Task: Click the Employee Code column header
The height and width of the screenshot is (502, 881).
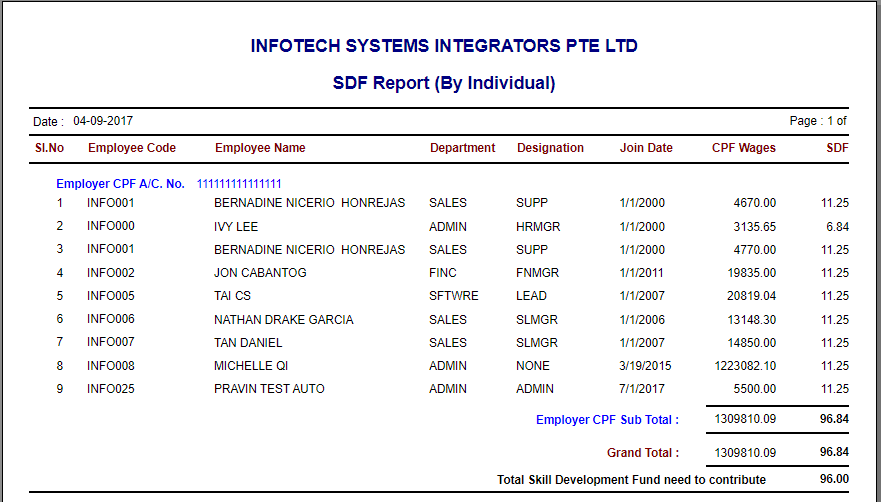Action: [x=131, y=148]
